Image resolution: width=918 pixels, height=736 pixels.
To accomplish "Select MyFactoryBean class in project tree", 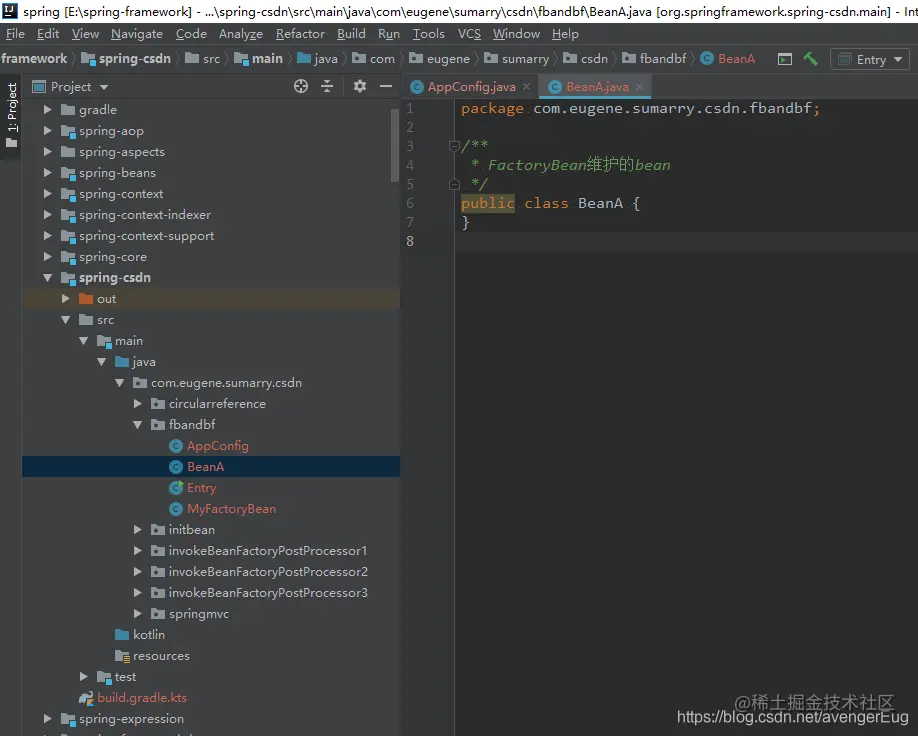I will (x=231, y=509).
